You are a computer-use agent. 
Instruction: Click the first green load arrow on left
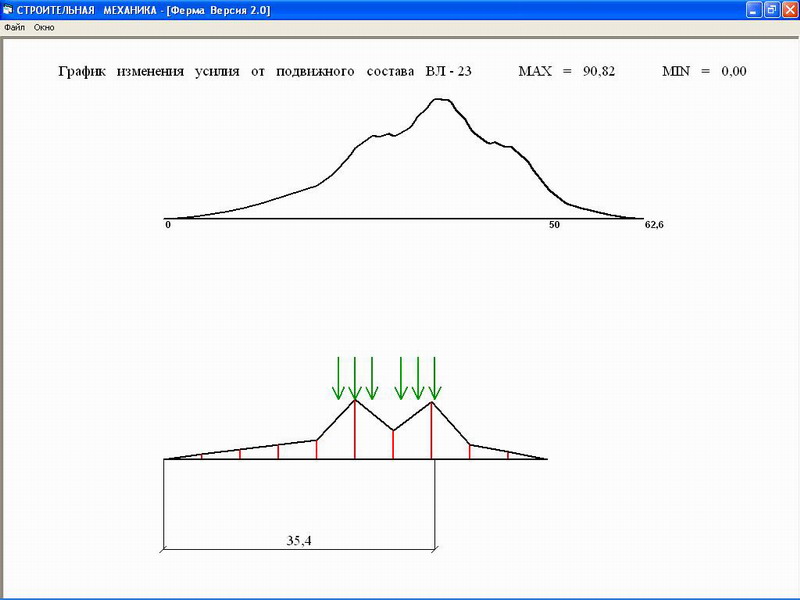[x=338, y=378]
